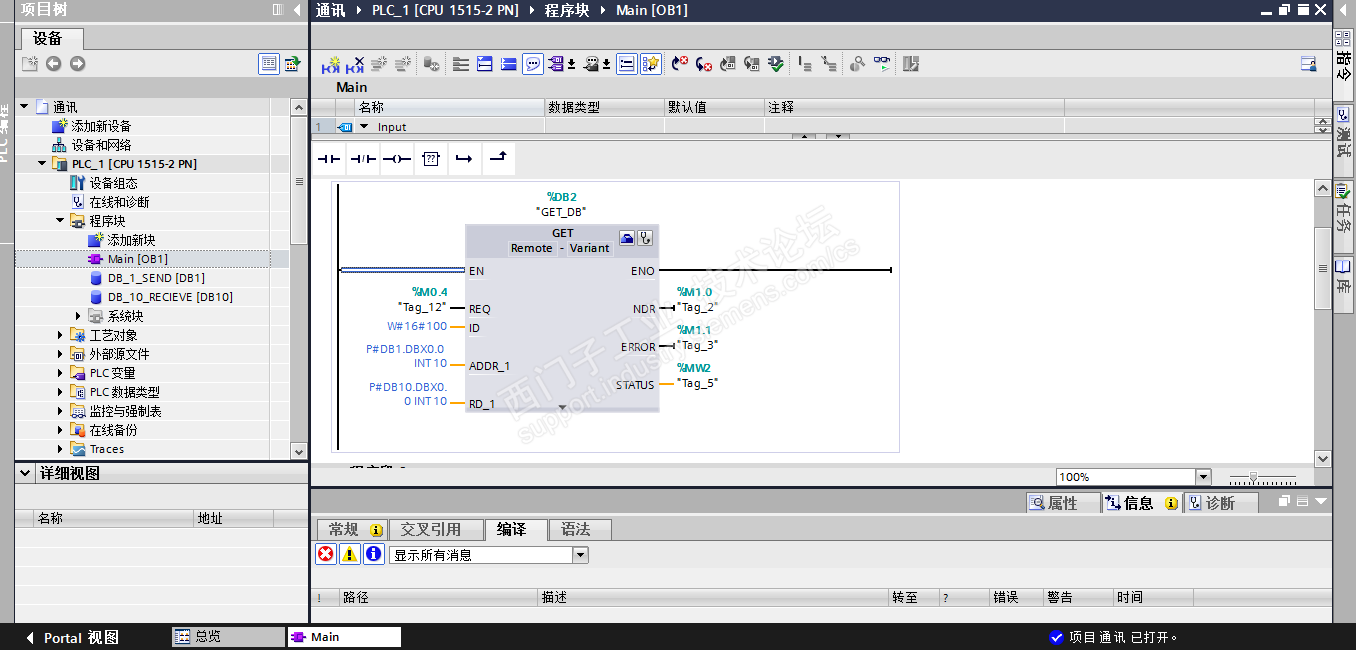Click the GET block diagnostics stethoscope icon
This screenshot has height=650, width=1356.
[646, 238]
